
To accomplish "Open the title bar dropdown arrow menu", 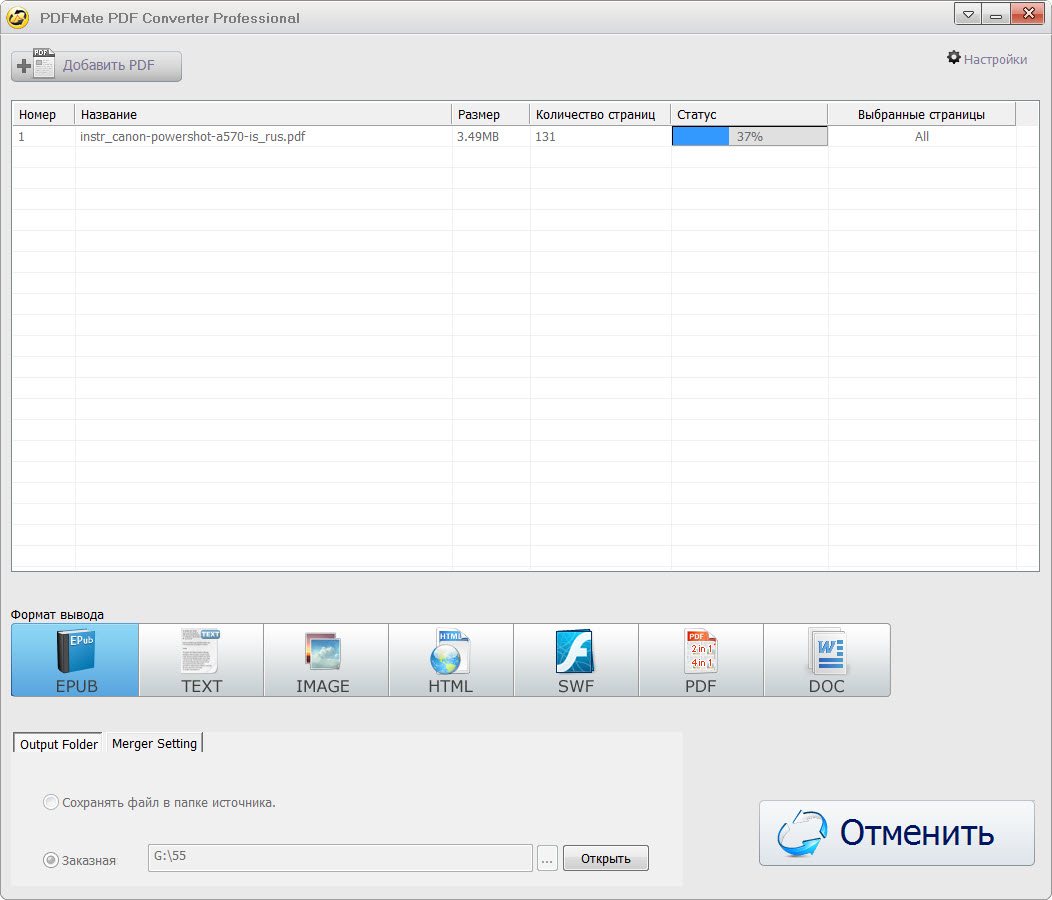I will click(x=967, y=14).
